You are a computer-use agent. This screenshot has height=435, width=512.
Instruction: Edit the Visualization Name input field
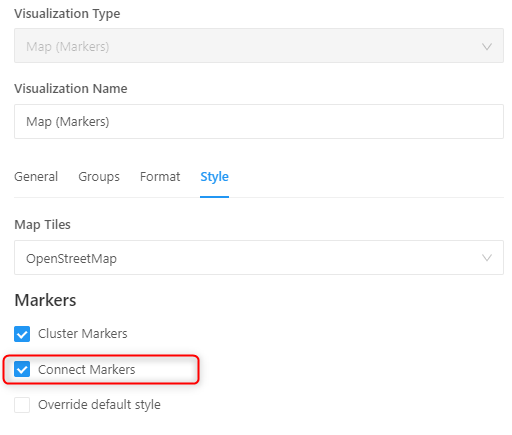[x=259, y=121]
